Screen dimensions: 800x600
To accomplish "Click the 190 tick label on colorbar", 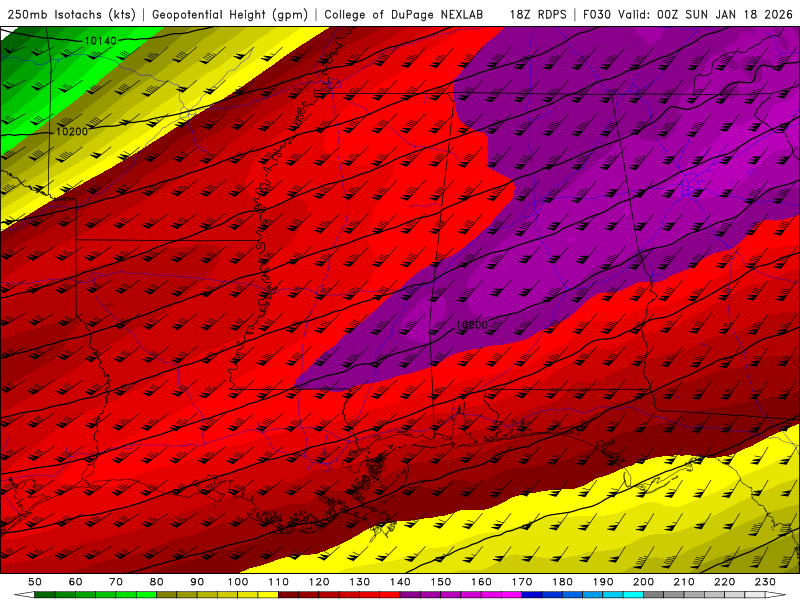I will pyautogui.click(x=603, y=582).
